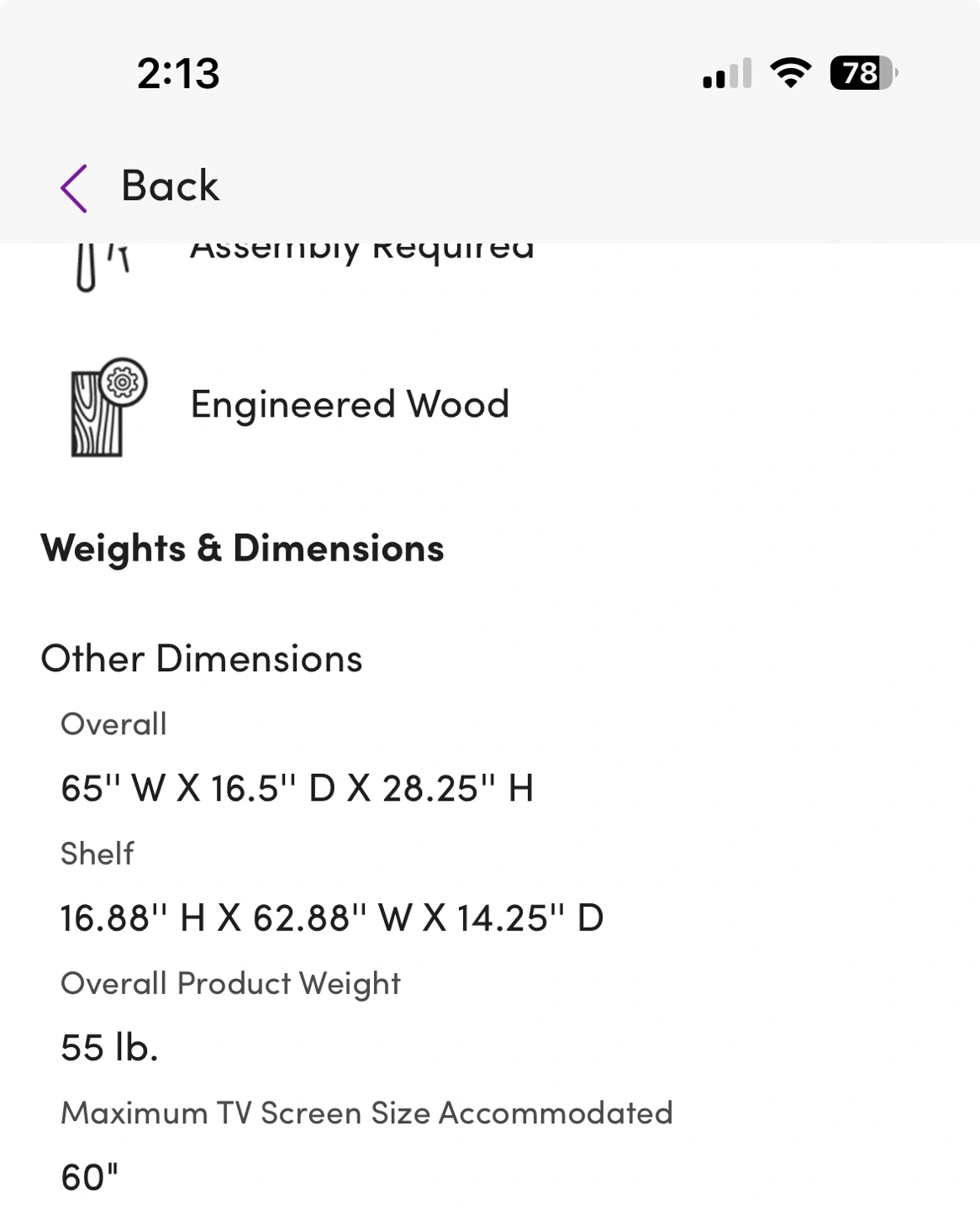
Task: Tap the Shelf dimension label
Action: point(97,854)
